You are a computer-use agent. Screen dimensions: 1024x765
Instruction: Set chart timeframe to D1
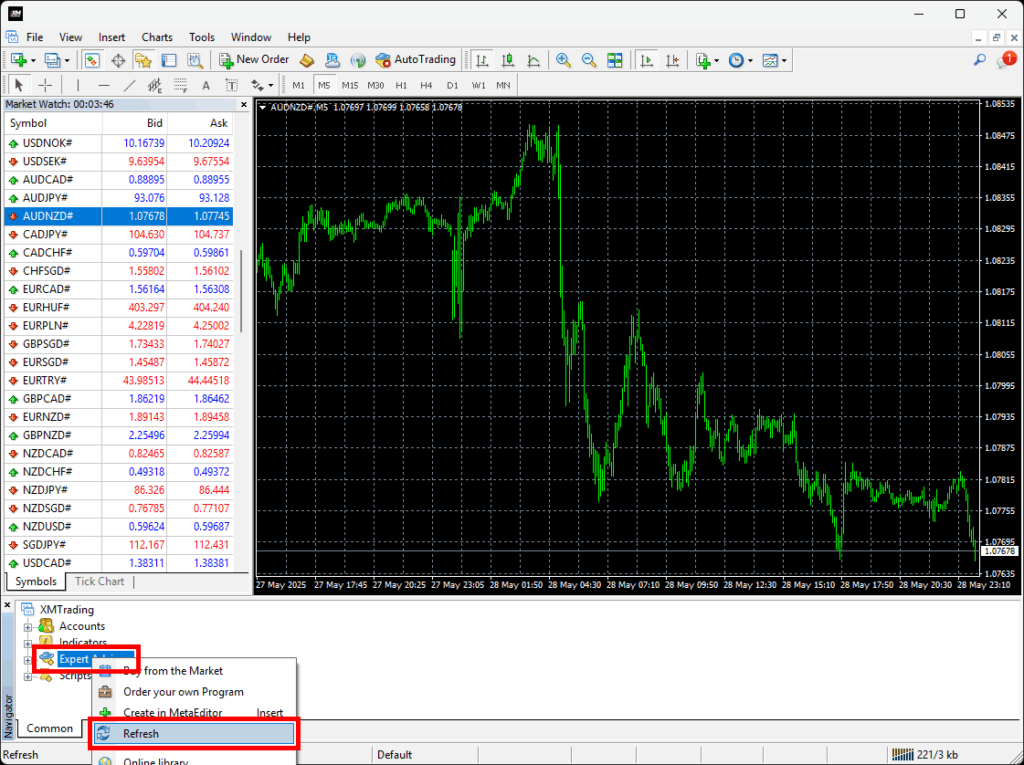click(453, 85)
